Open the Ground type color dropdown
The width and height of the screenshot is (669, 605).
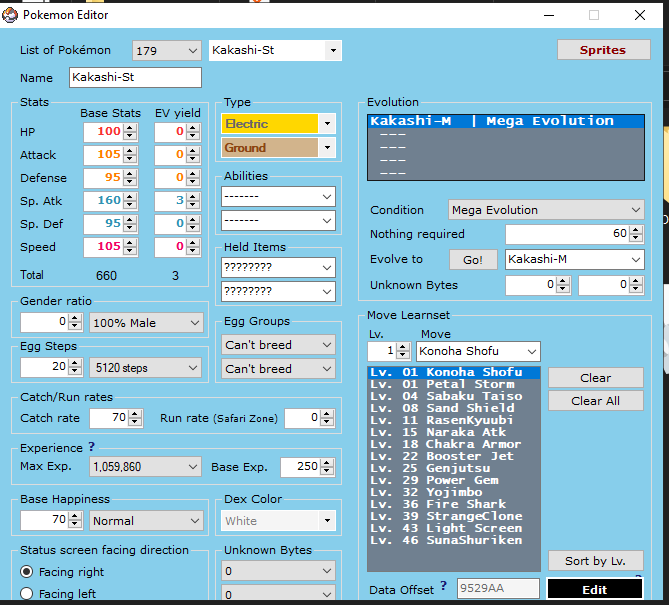326,148
